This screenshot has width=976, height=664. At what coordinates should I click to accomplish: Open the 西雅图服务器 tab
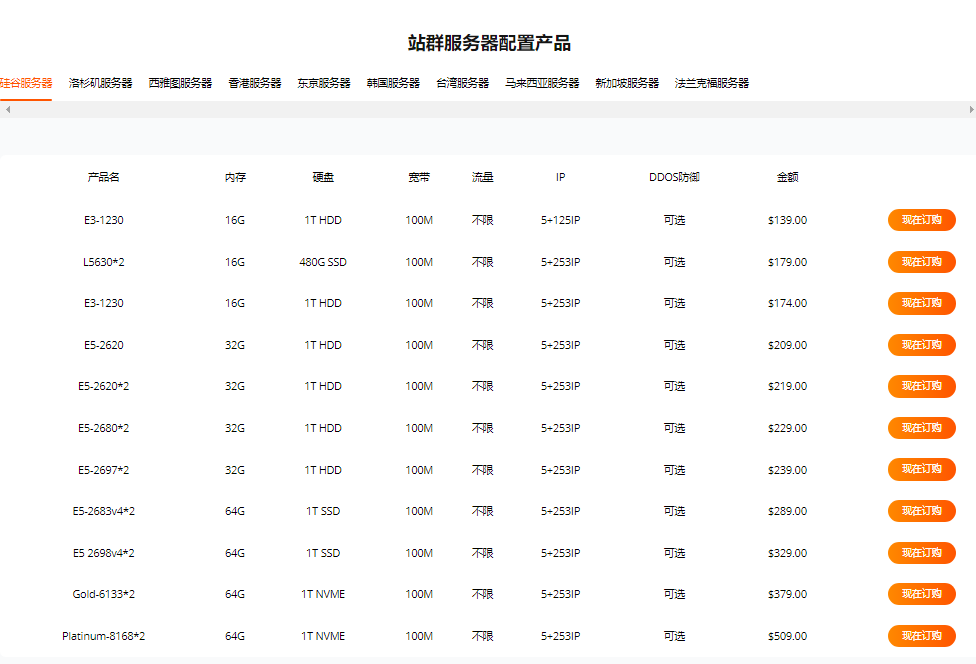(x=180, y=83)
